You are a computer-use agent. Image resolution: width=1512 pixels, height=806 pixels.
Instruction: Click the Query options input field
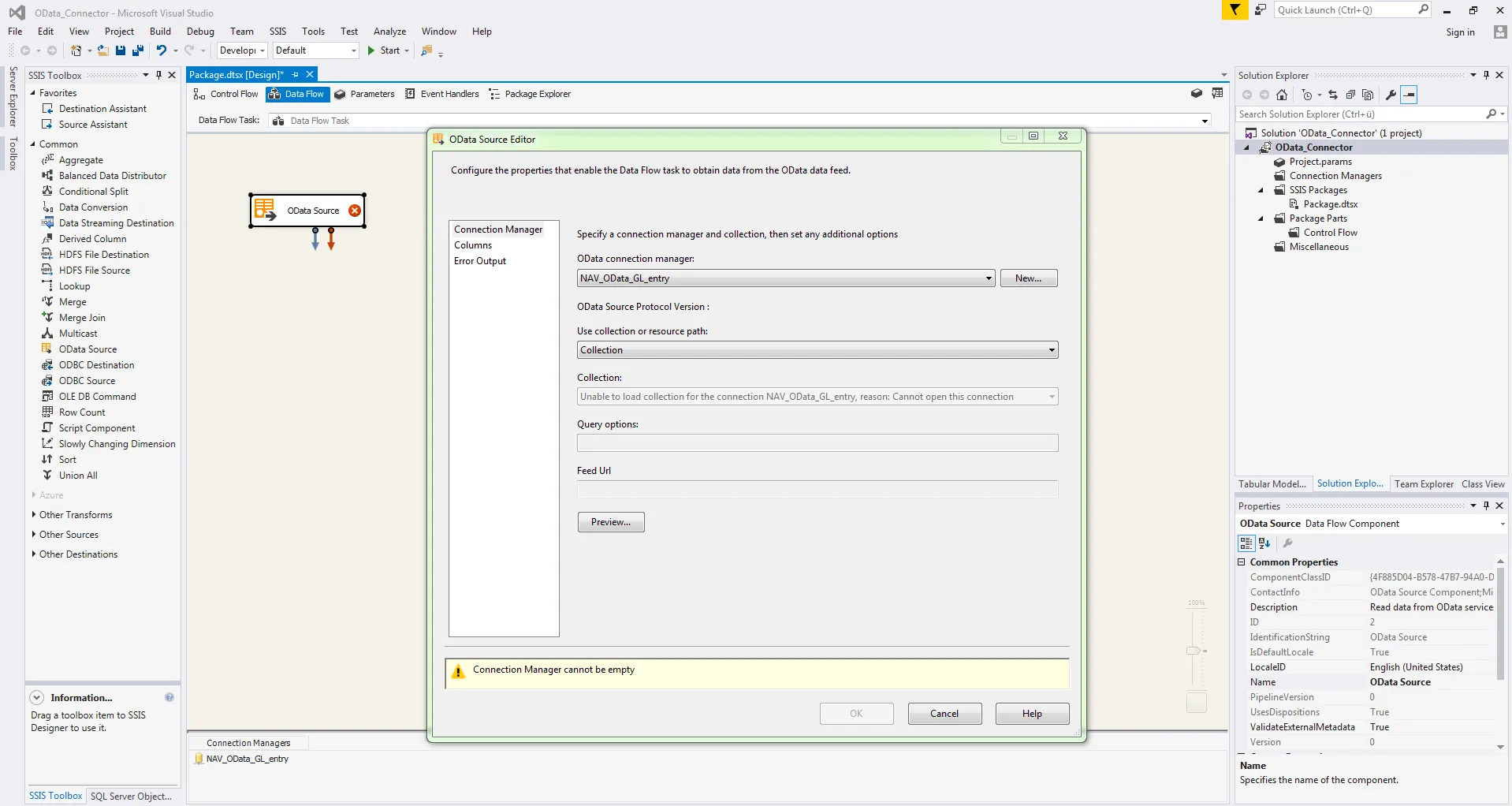(x=817, y=443)
